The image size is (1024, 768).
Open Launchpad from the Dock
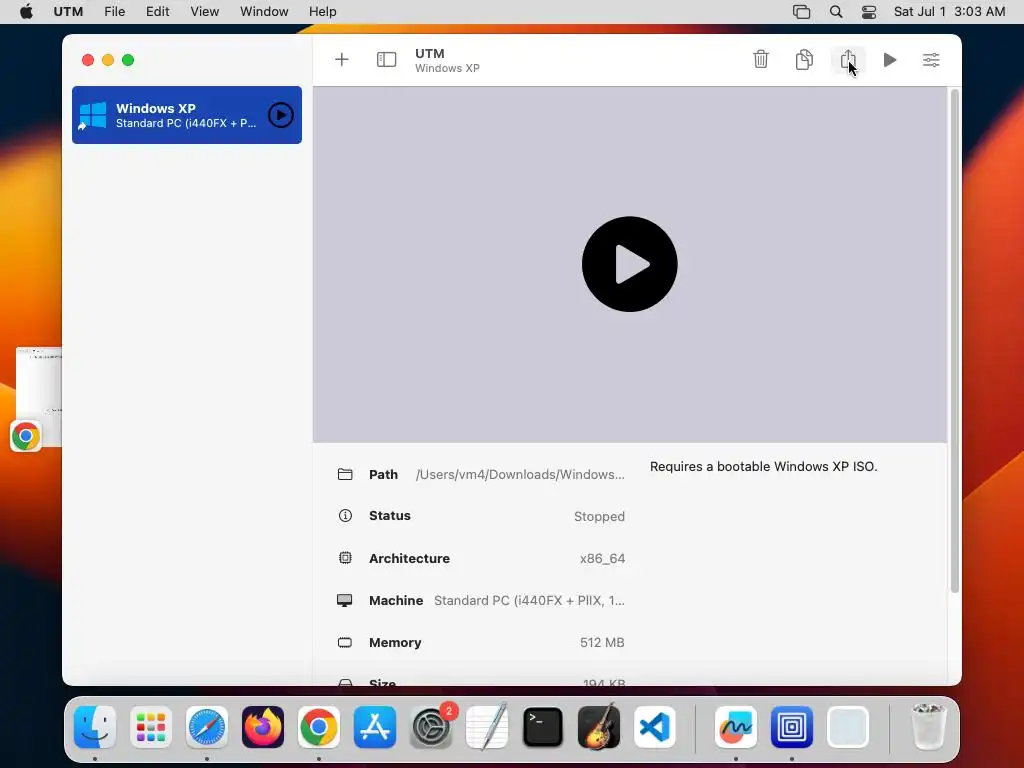[151, 727]
